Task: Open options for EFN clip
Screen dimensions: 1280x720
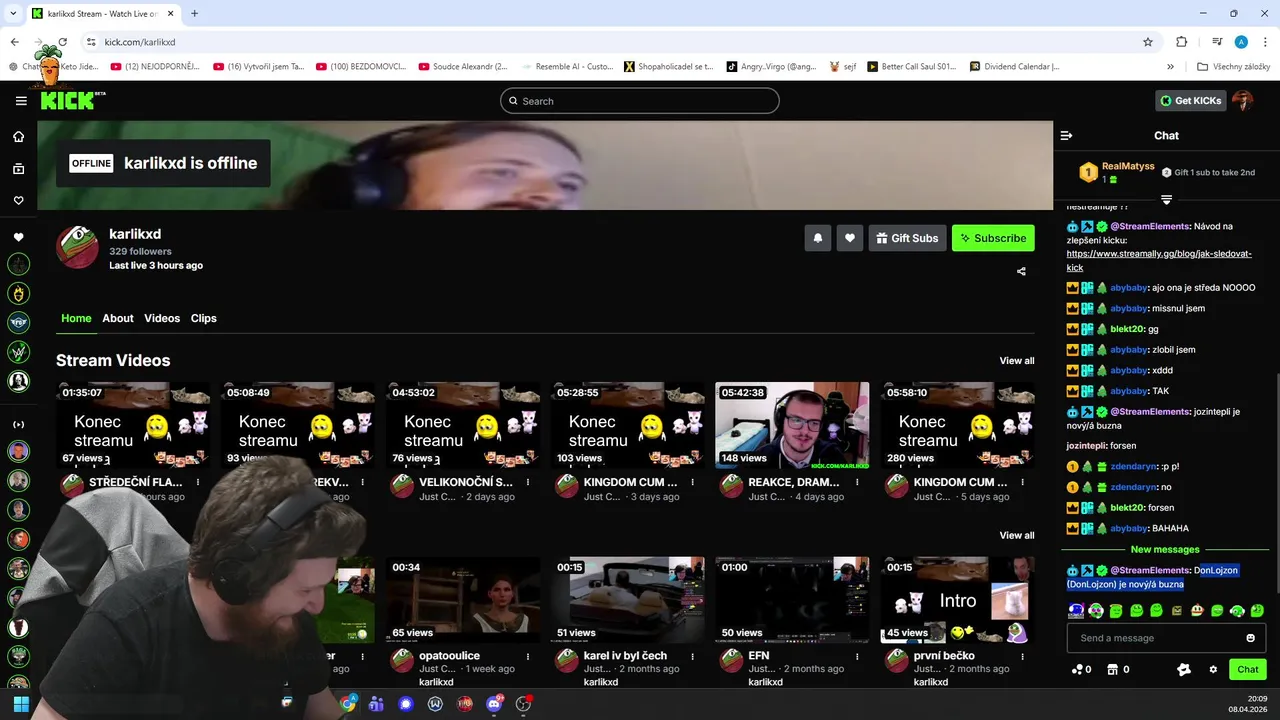Action: pos(858,656)
